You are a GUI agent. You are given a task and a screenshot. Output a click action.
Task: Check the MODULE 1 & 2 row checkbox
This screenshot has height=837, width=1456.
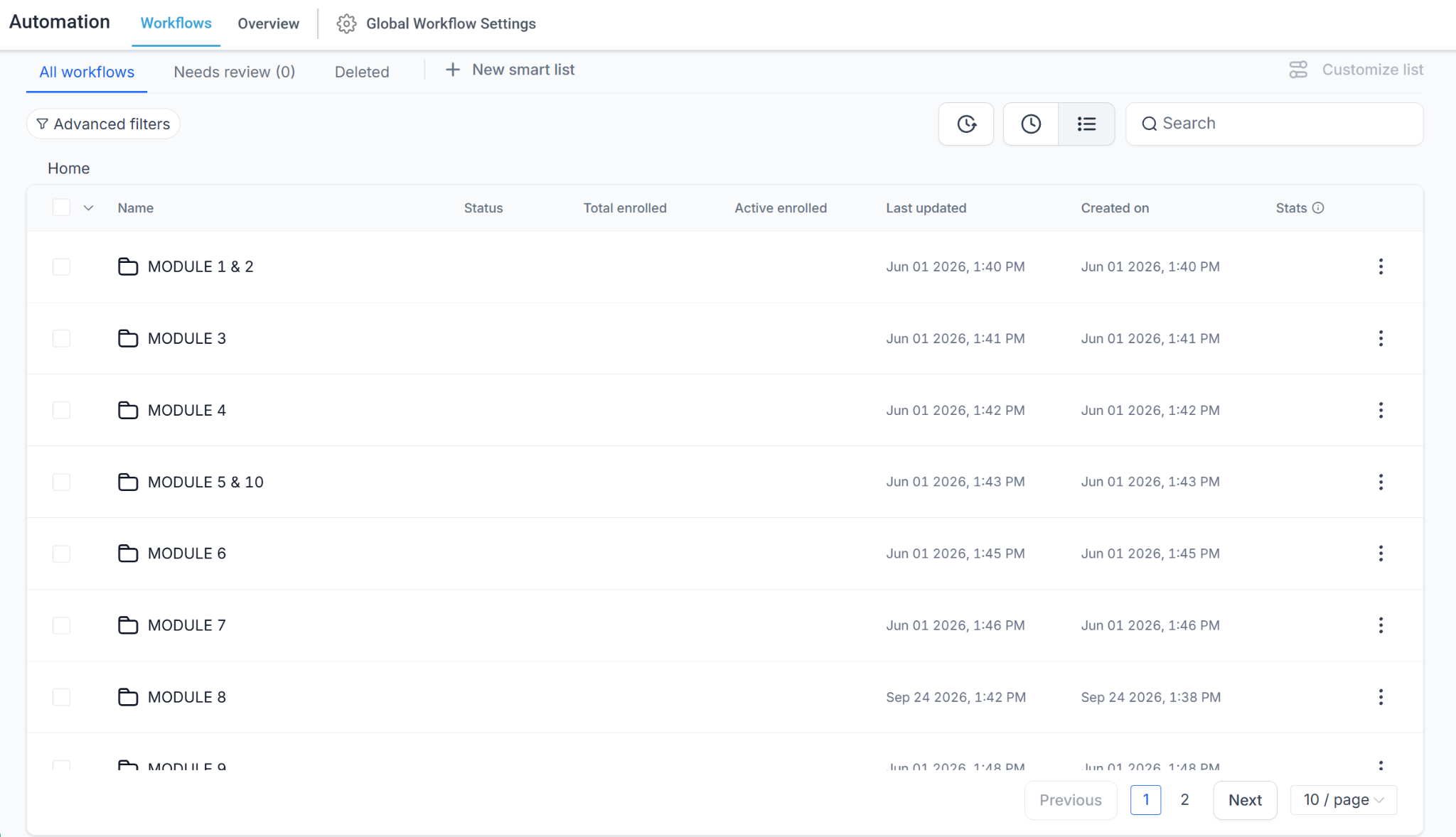[x=62, y=266]
